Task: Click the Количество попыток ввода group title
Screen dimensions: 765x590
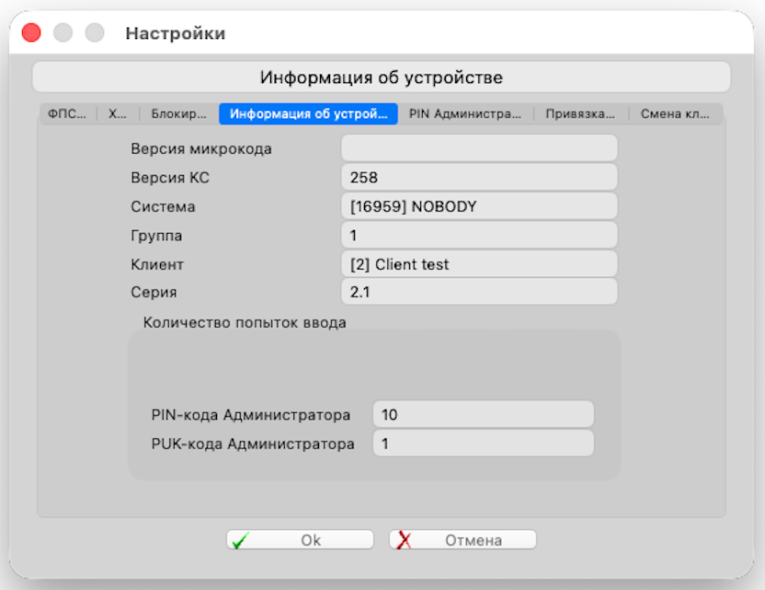Action: 244,323
